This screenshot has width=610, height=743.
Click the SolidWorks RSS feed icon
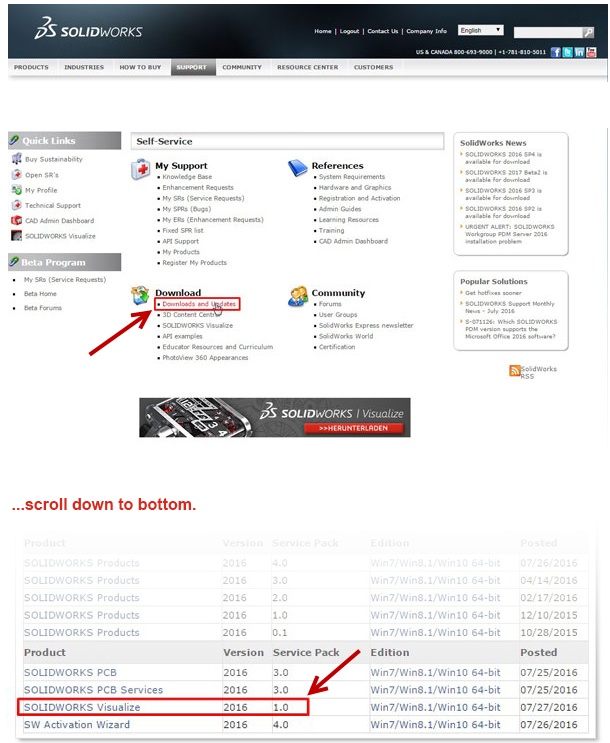[x=515, y=371]
